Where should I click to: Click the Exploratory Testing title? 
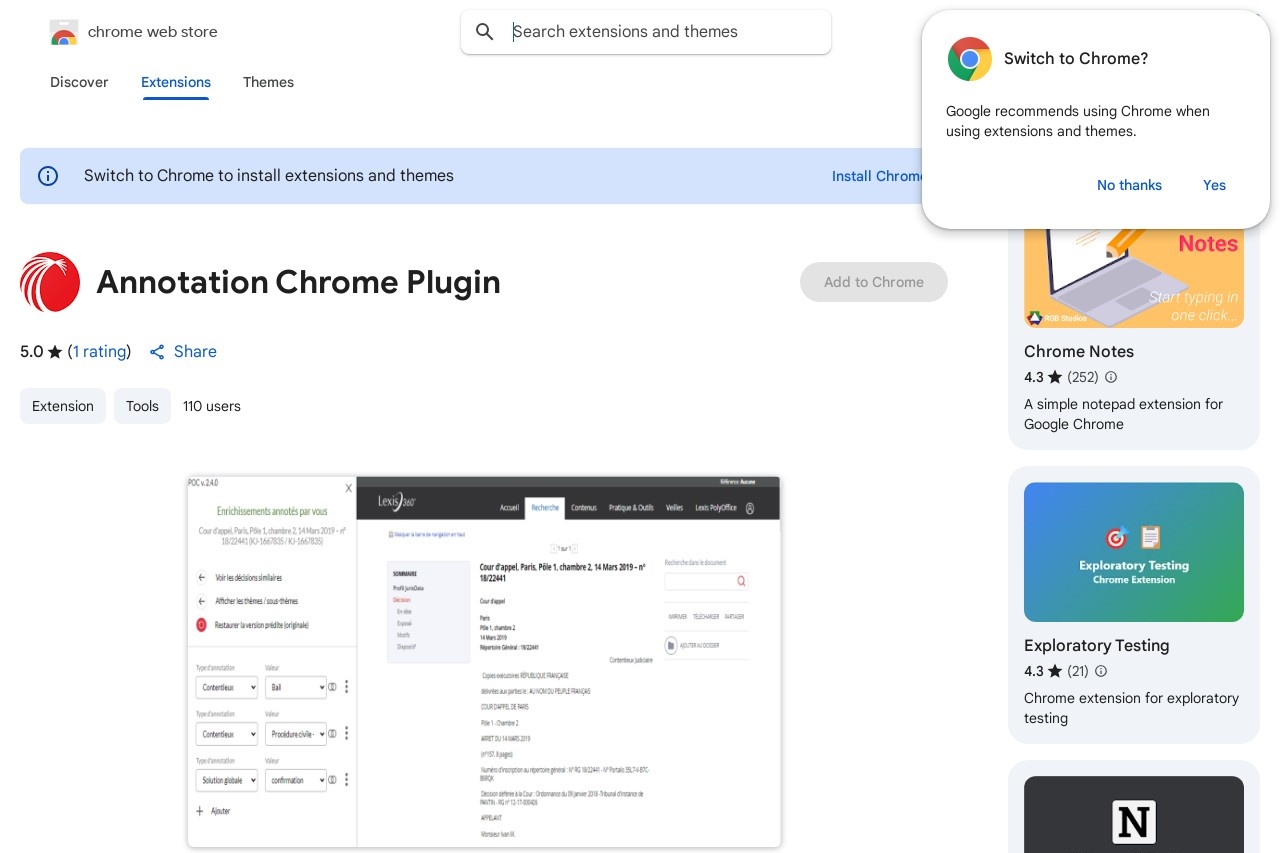tap(1097, 646)
